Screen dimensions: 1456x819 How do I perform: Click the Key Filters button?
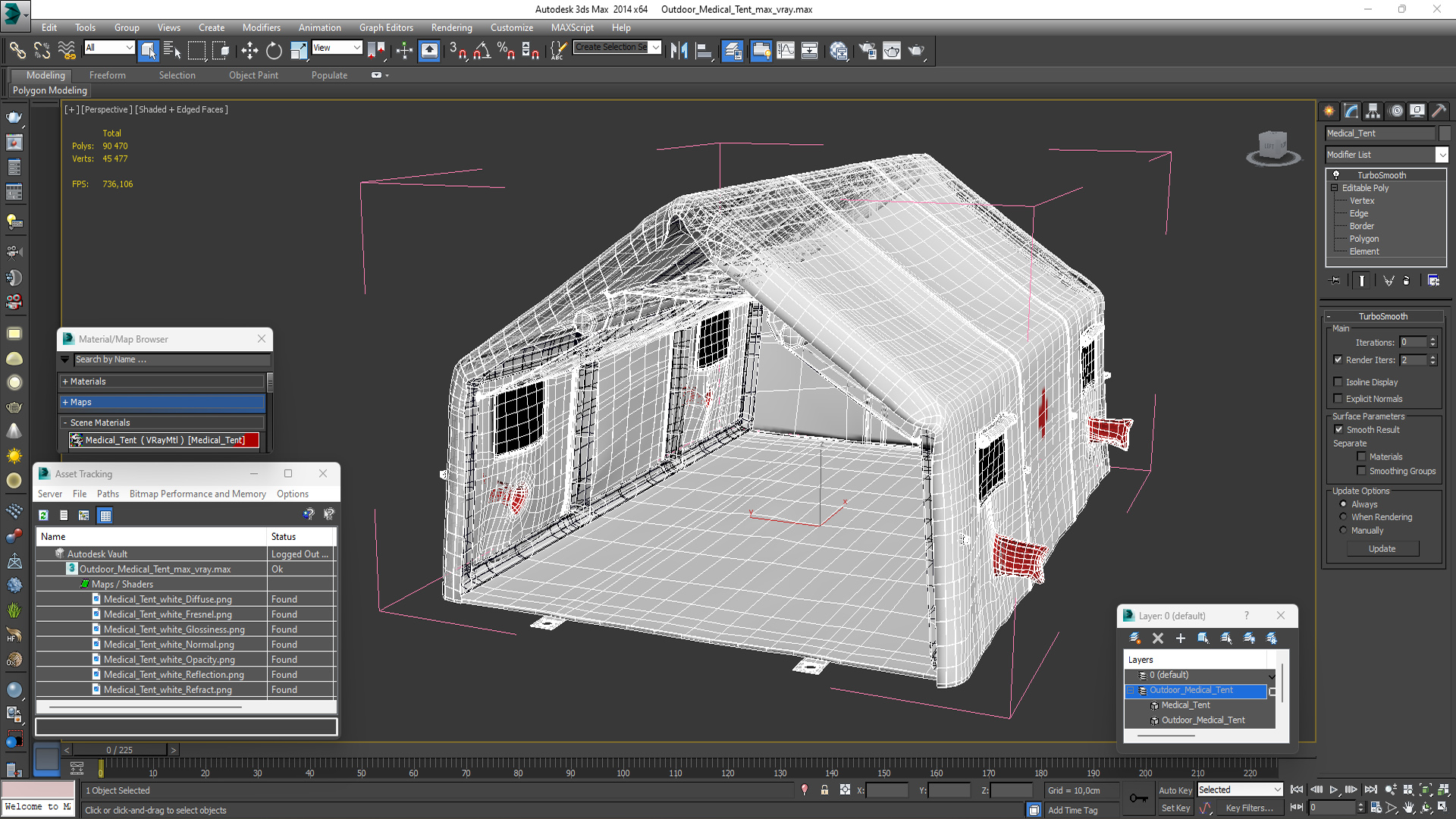(1249, 808)
